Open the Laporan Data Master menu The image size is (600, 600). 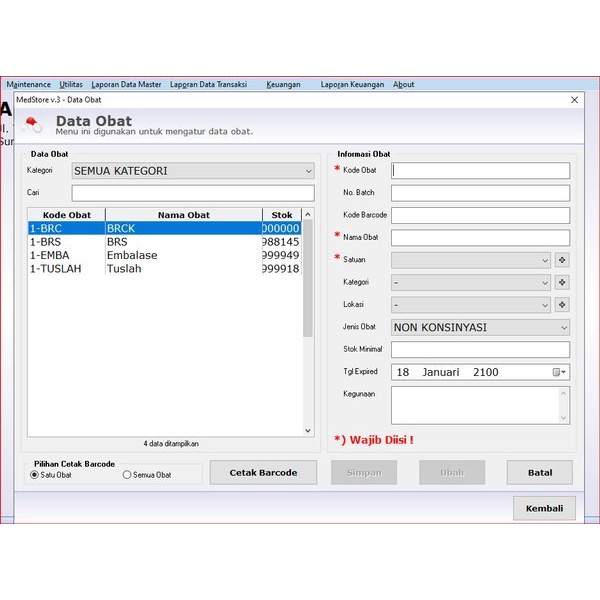coord(126,84)
